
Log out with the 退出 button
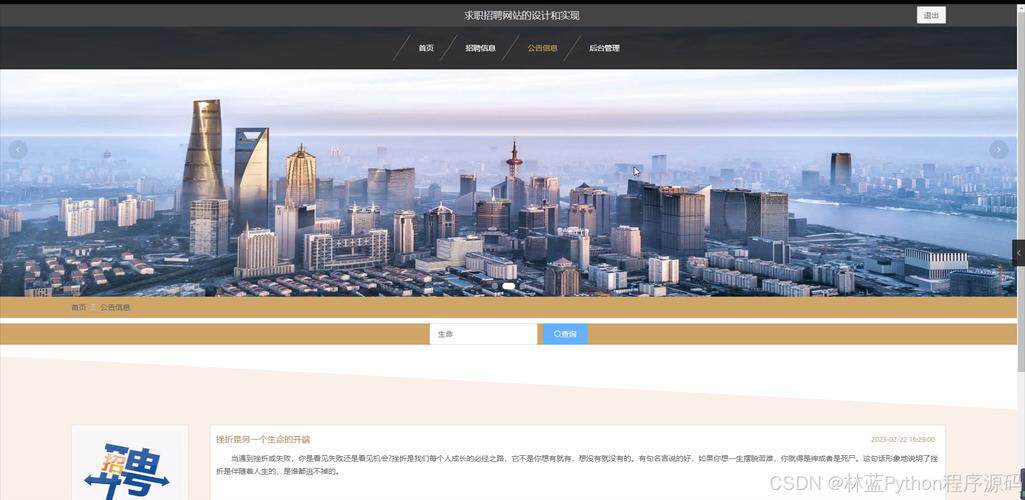[x=931, y=16]
